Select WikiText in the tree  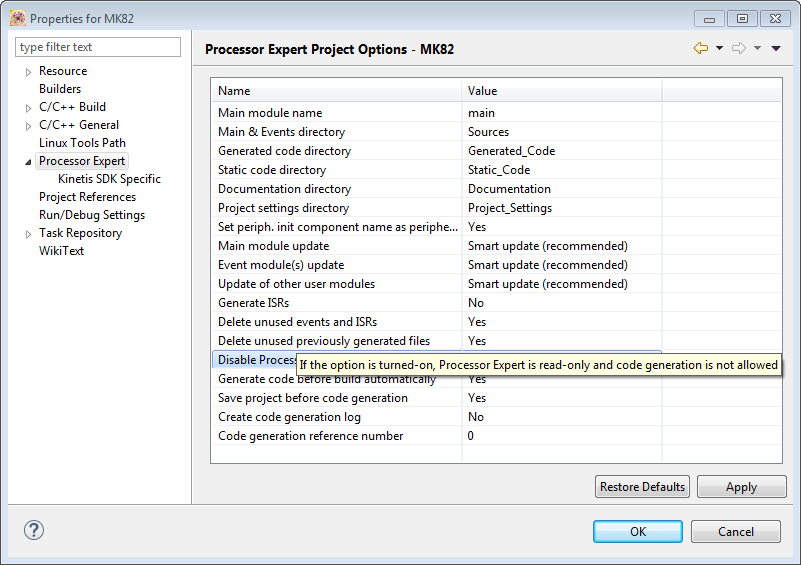(x=61, y=251)
